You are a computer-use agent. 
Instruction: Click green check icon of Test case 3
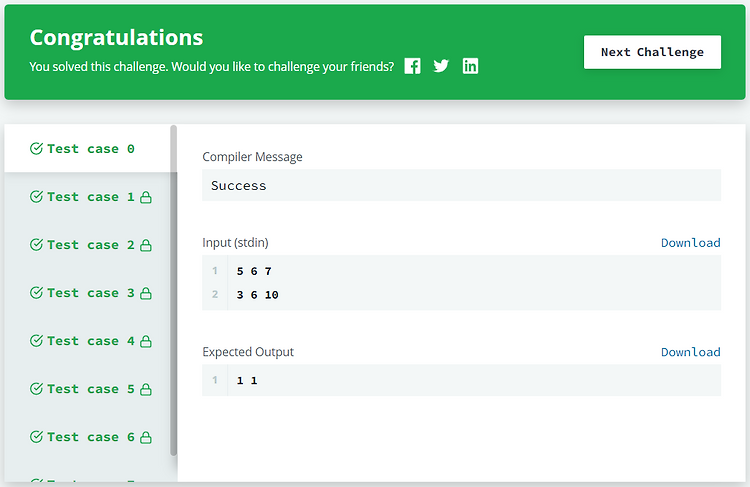click(x=36, y=292)
